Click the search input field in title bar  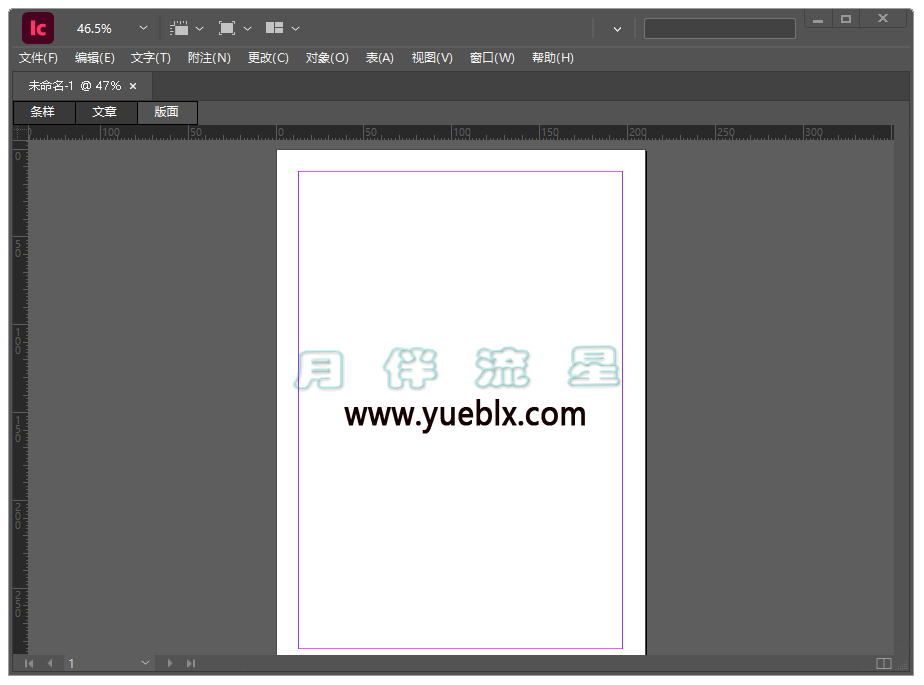point(719,29)
